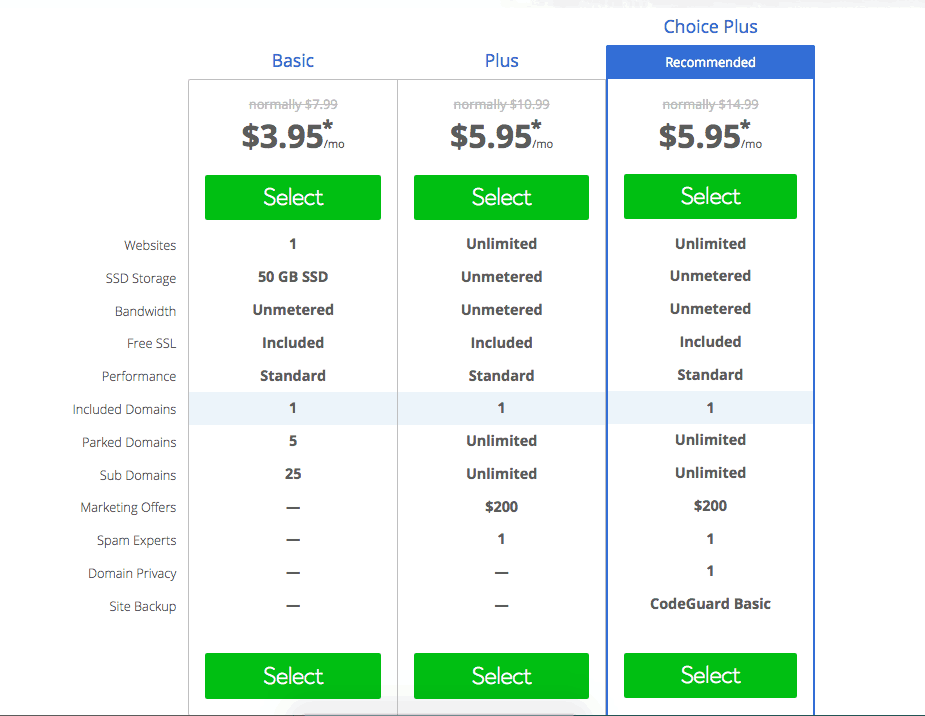Click the bottom Select button in the Plus column
Screen dimensions: 925x716
501,676
